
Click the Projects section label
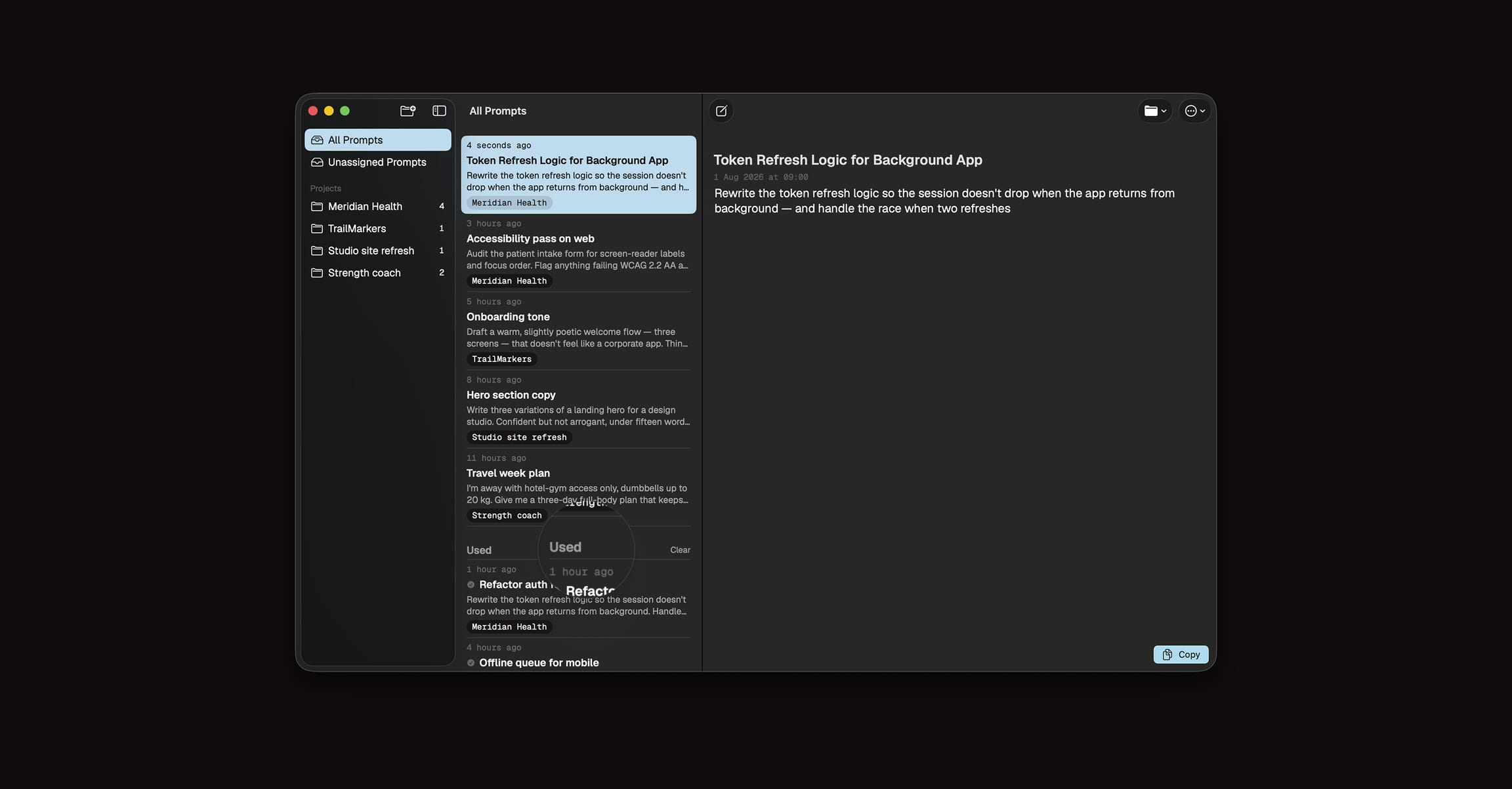[325, 189]
